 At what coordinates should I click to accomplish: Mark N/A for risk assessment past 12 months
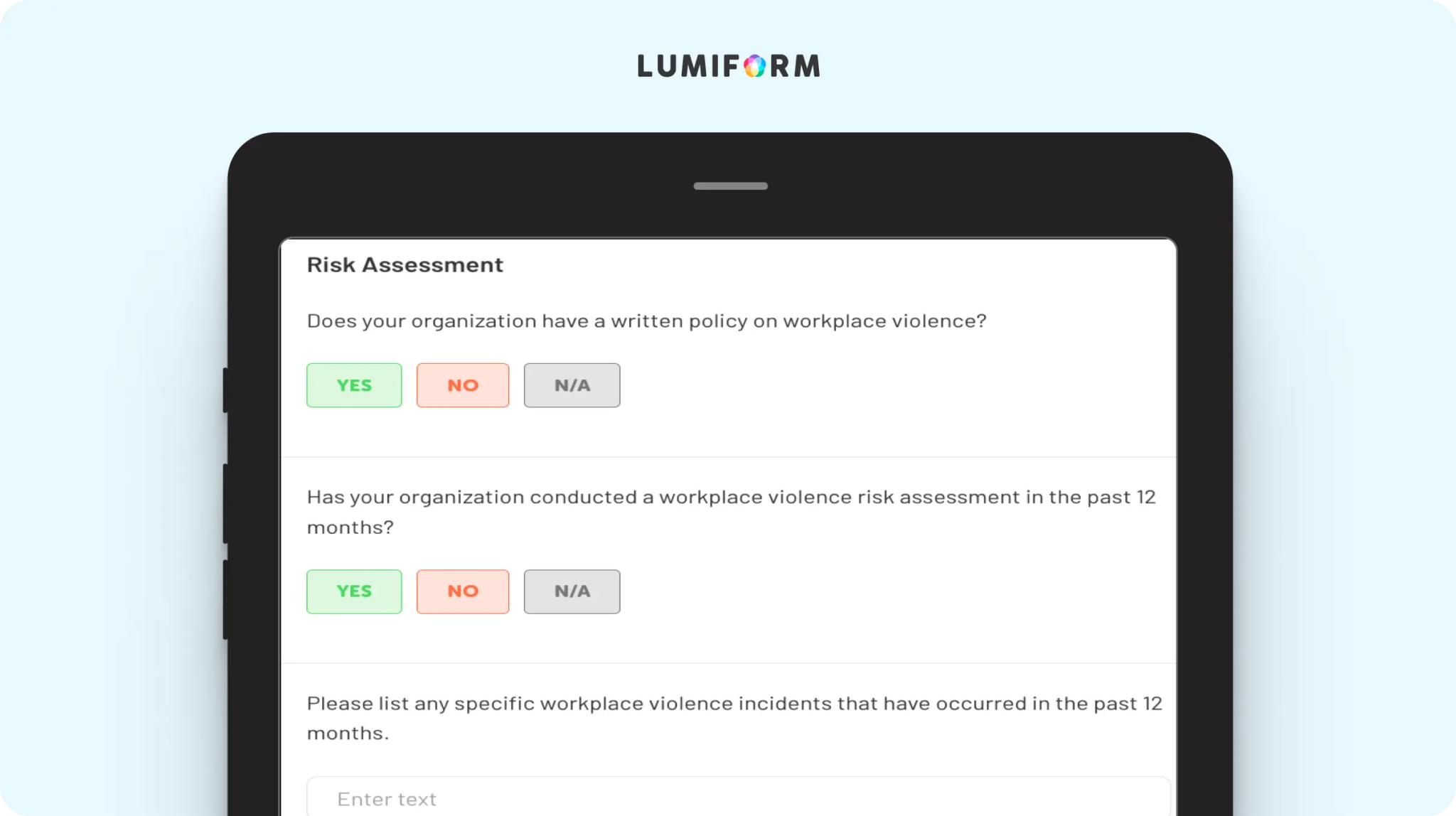(572, 591)
